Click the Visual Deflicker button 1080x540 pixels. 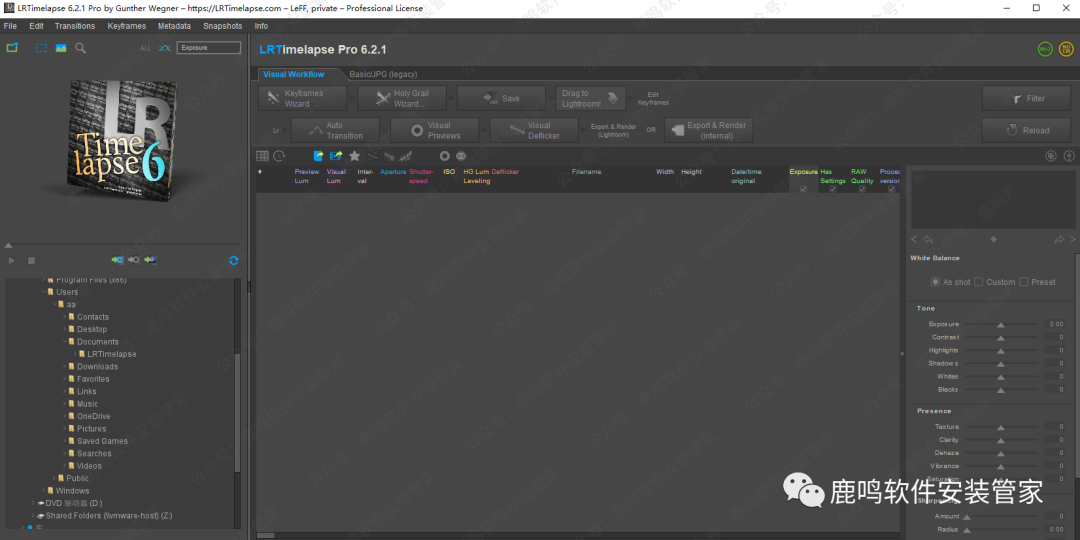pos(534,130)
